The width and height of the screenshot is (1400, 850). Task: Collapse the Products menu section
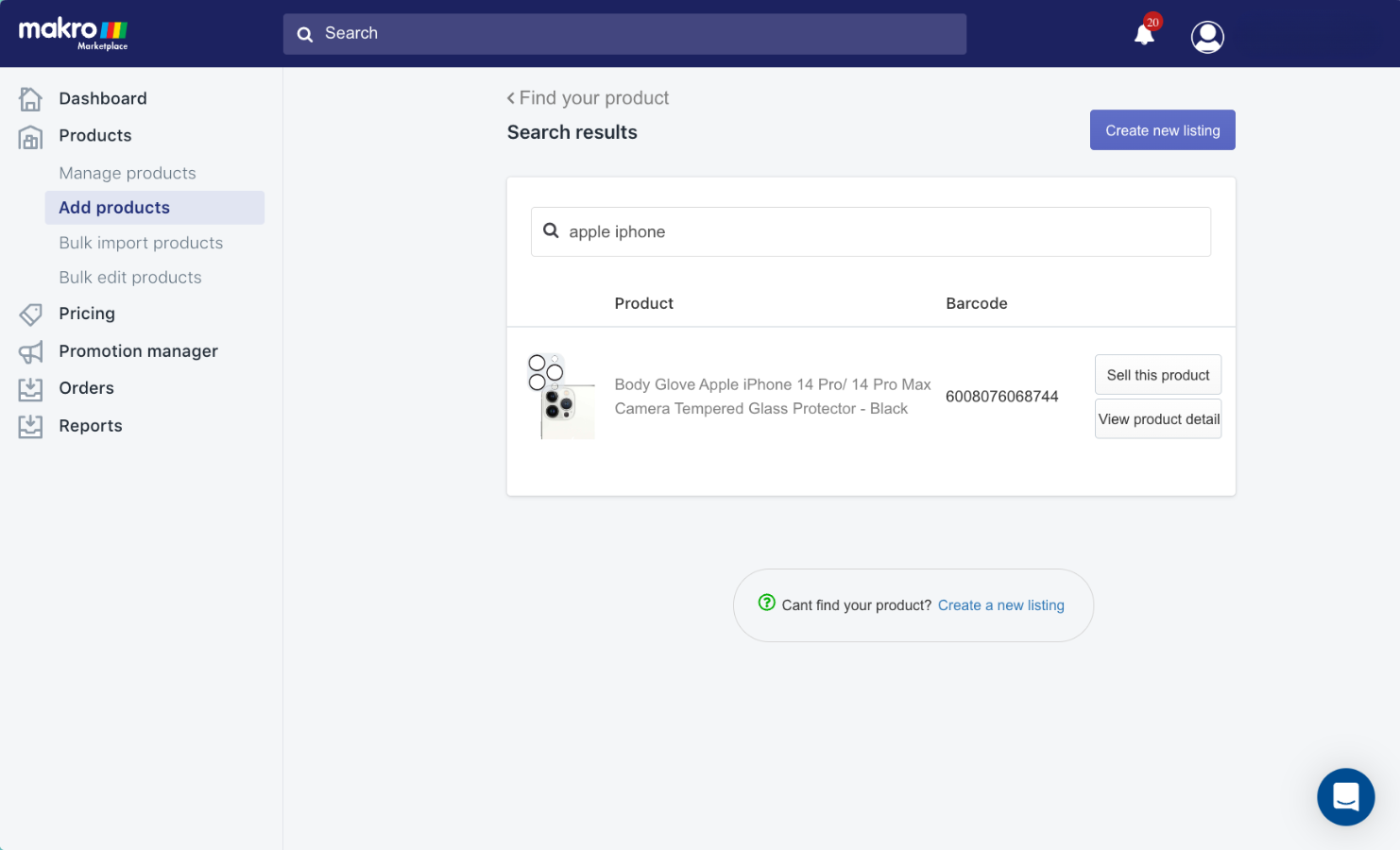pos(94,135)
